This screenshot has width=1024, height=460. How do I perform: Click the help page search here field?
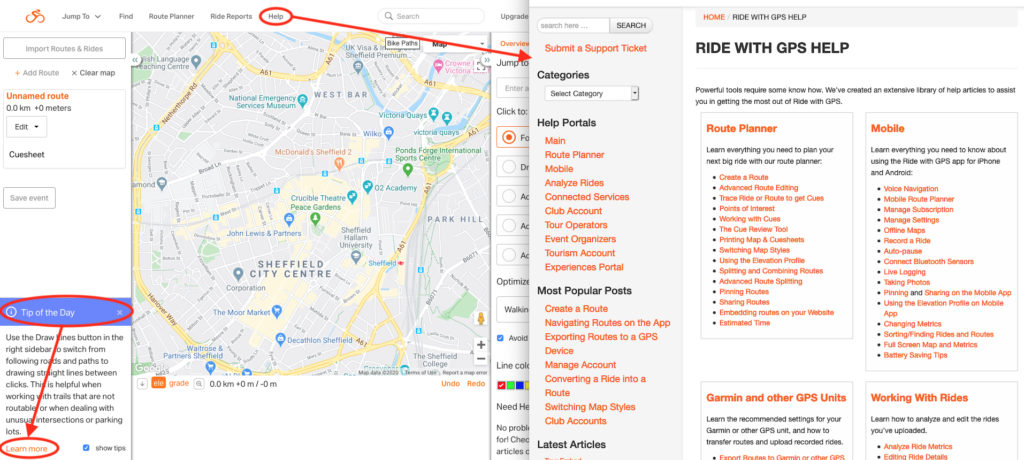click(573, 25)
